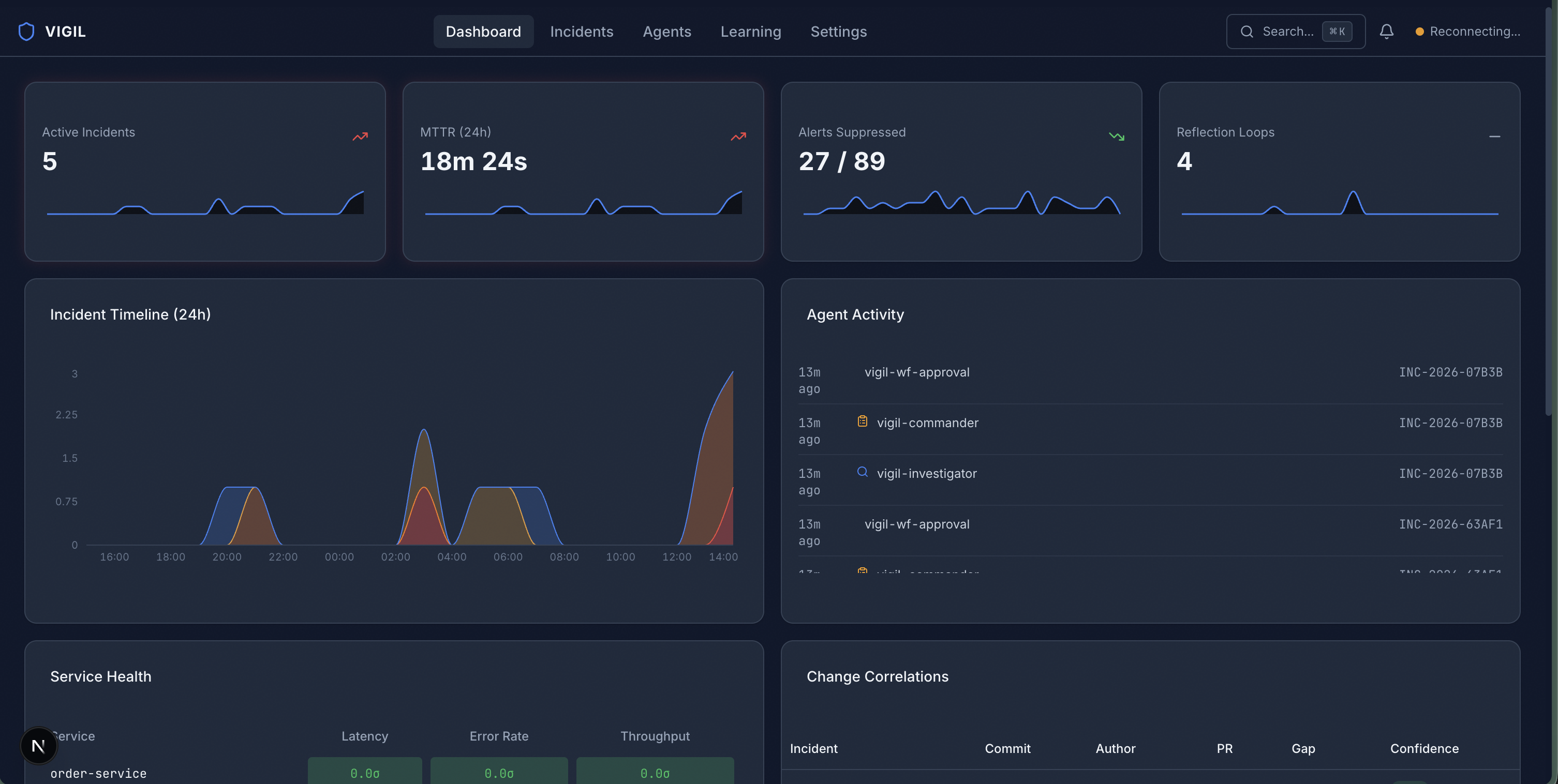Switch to the Incidents tab

point(581,32)
